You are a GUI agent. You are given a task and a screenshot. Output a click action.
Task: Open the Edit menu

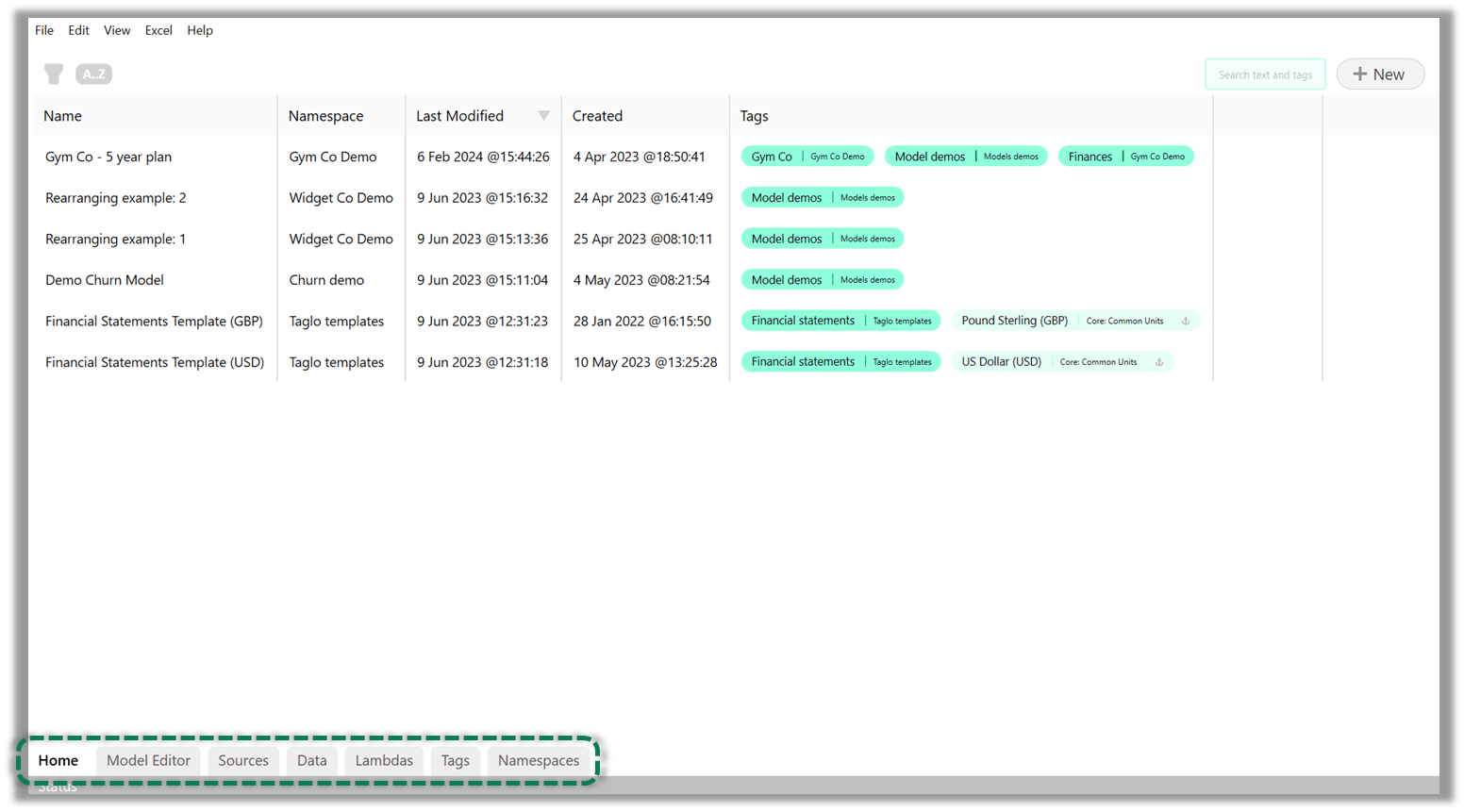click(78, 29)
